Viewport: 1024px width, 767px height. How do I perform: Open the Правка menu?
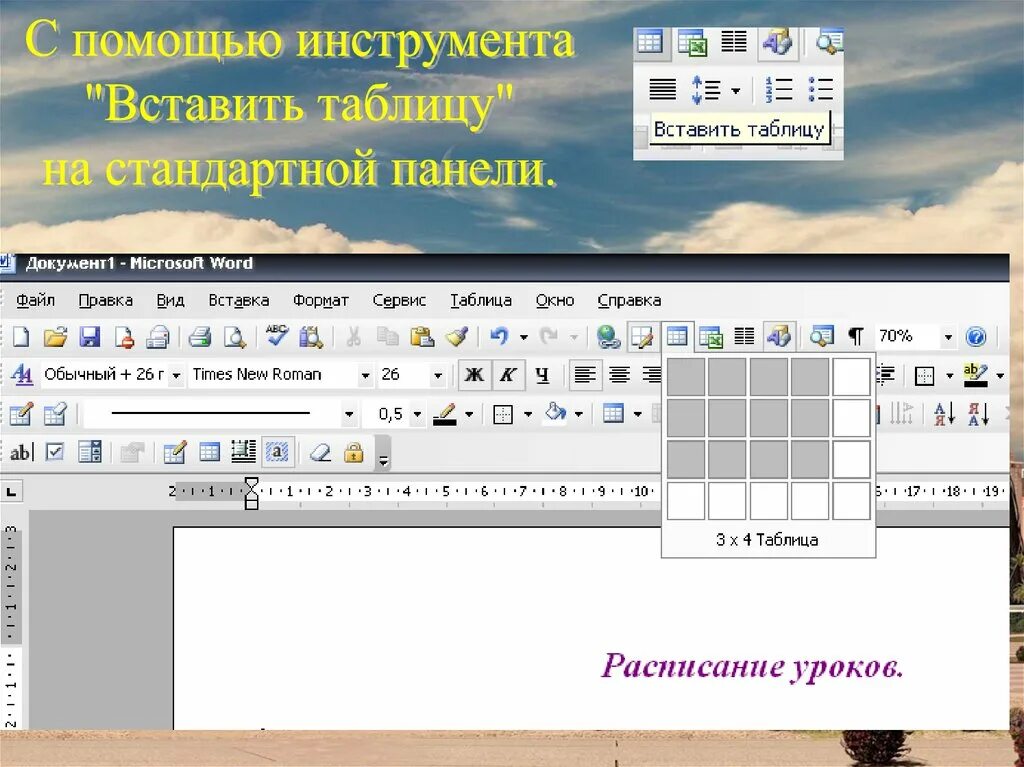(106, 300)
